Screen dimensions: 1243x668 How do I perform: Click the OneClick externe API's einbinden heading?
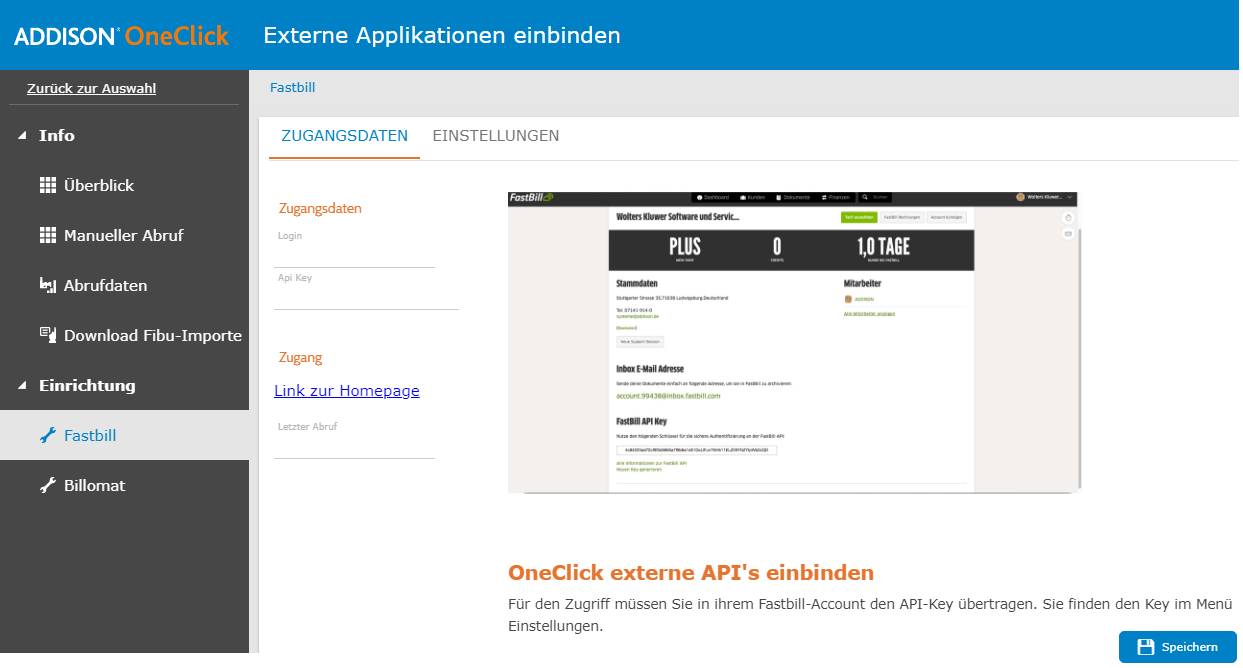pyautogui.click(x=691, y=573)
